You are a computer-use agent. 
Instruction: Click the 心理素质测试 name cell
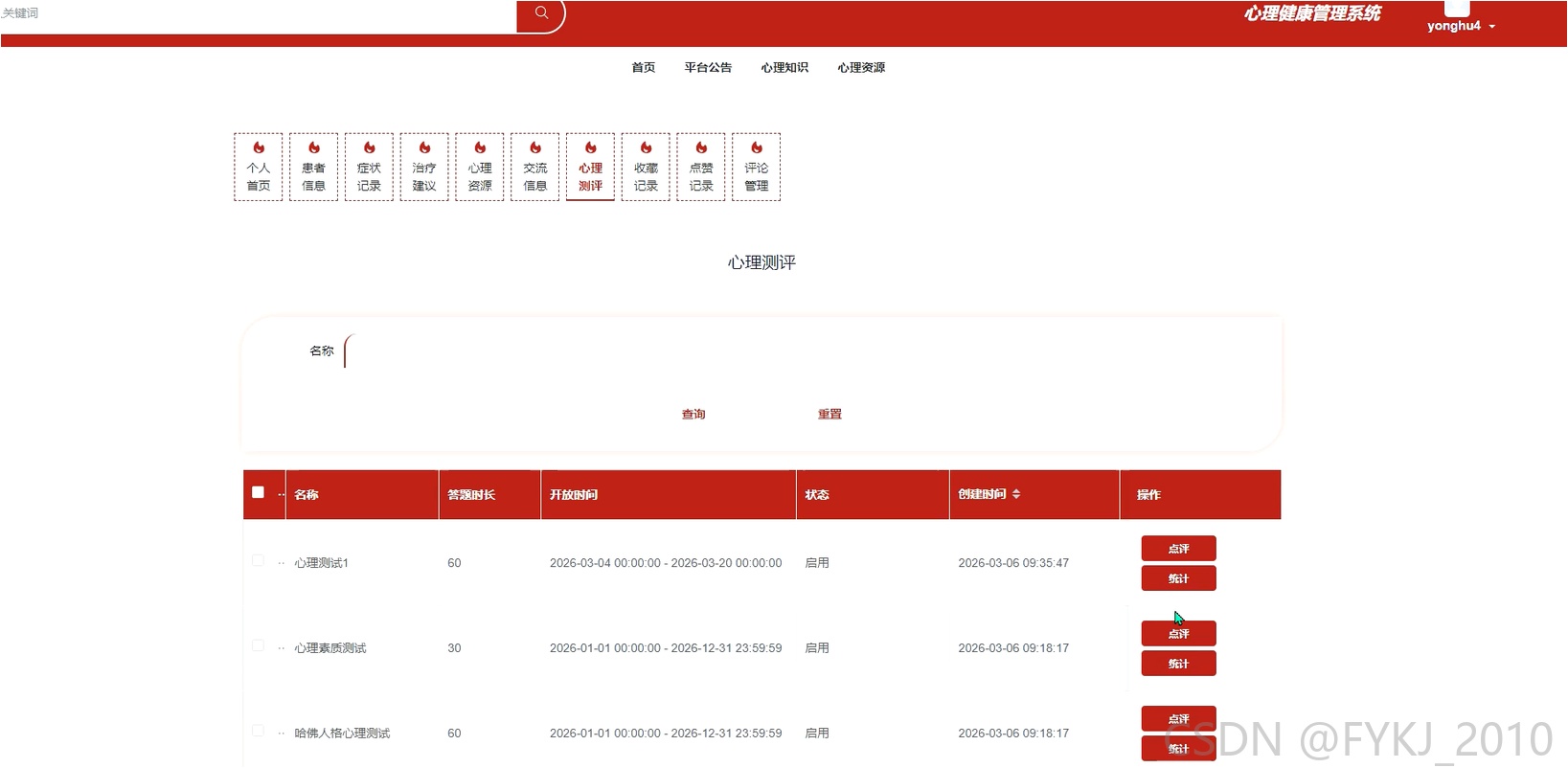330,648
